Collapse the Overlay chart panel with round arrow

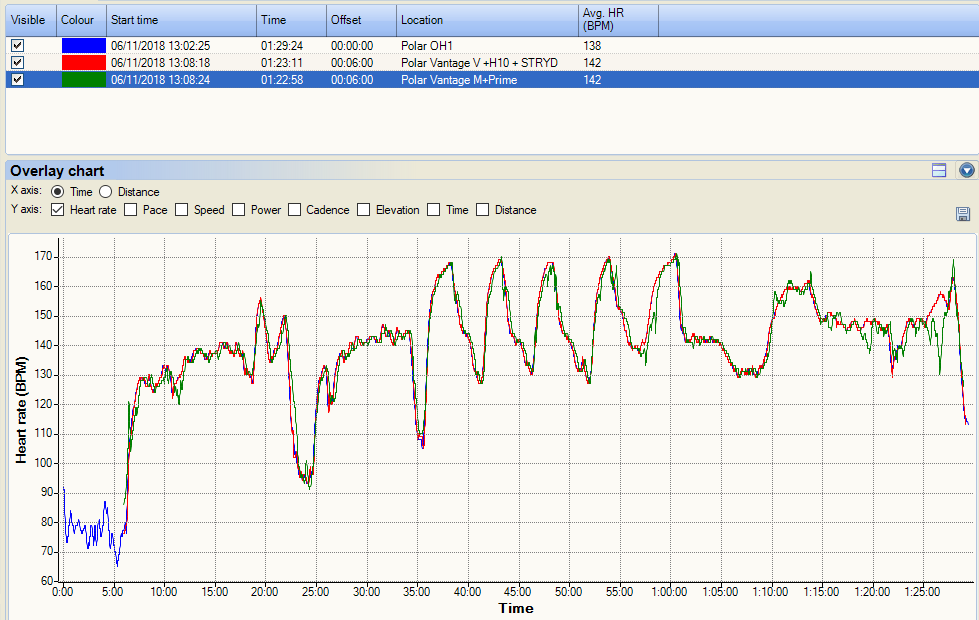coord(966,171)
